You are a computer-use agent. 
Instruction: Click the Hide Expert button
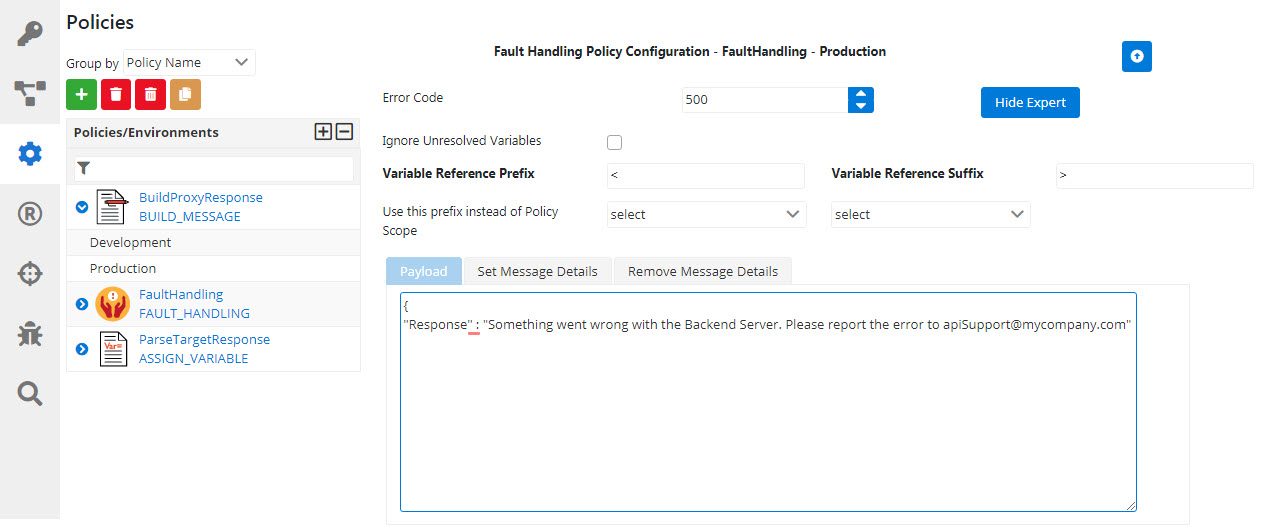click(1030, 102)
